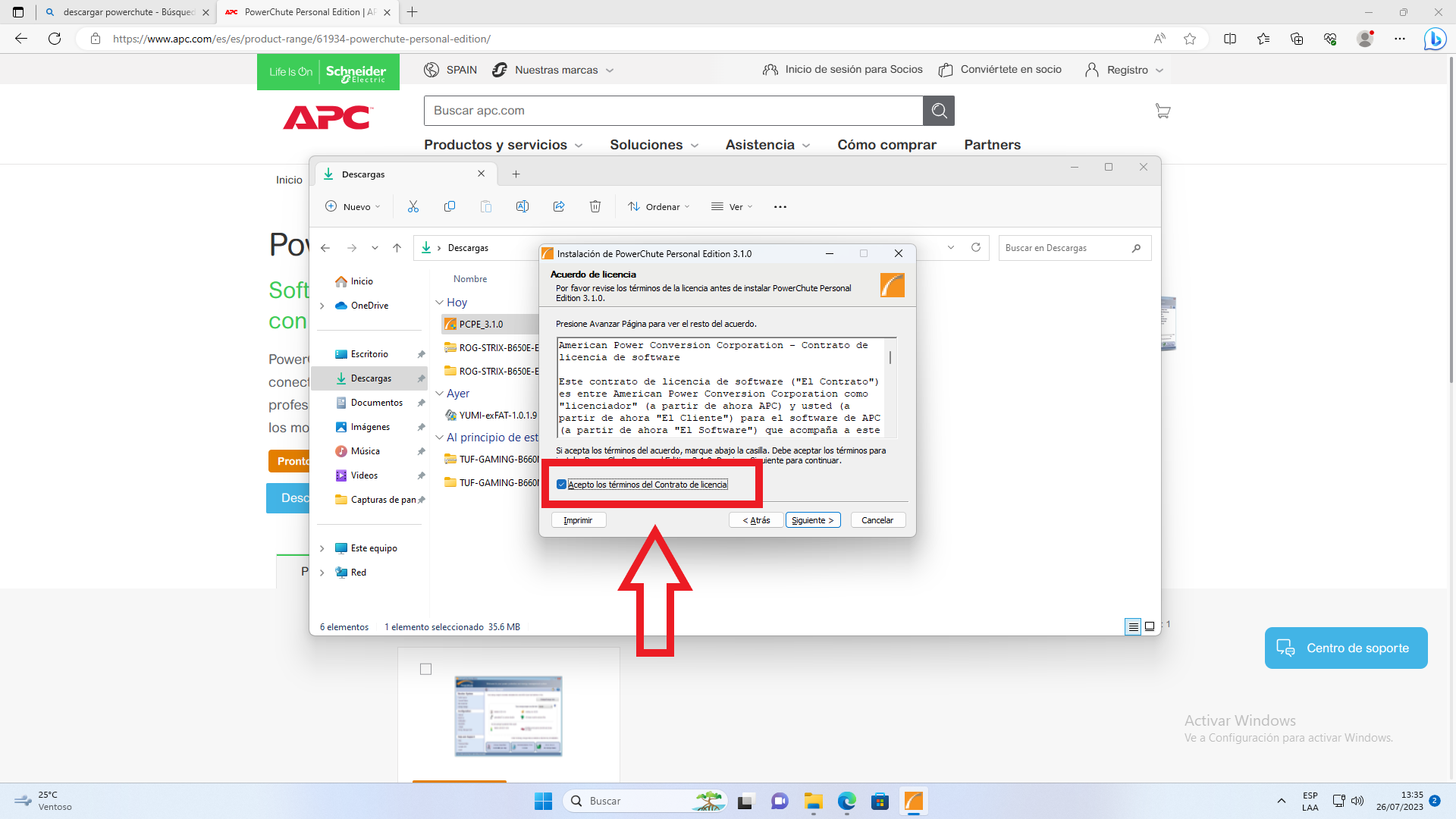Click the apc.com search magnifier button

pos(939,111)
